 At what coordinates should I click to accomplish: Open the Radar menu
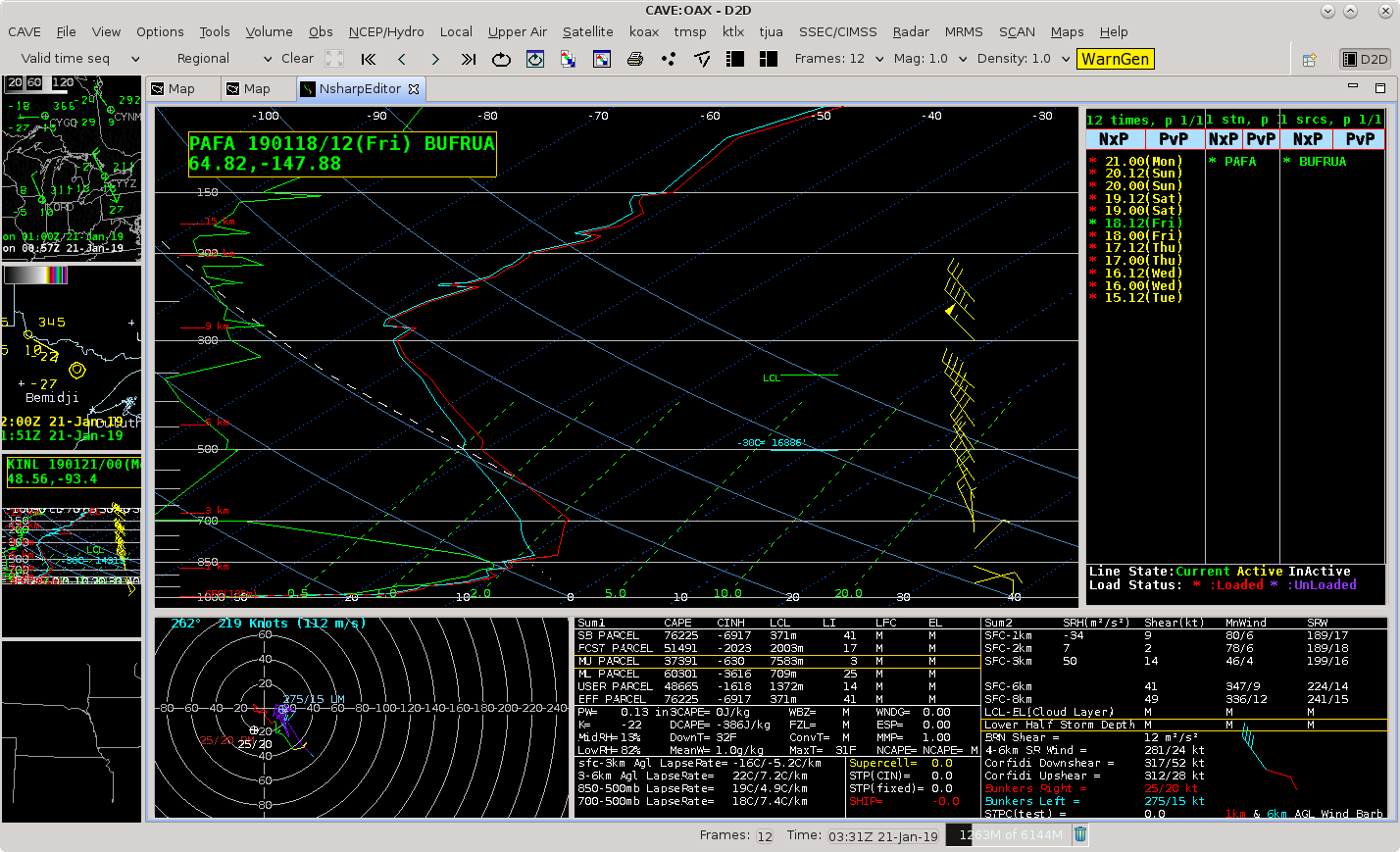[x=911, y=31]
